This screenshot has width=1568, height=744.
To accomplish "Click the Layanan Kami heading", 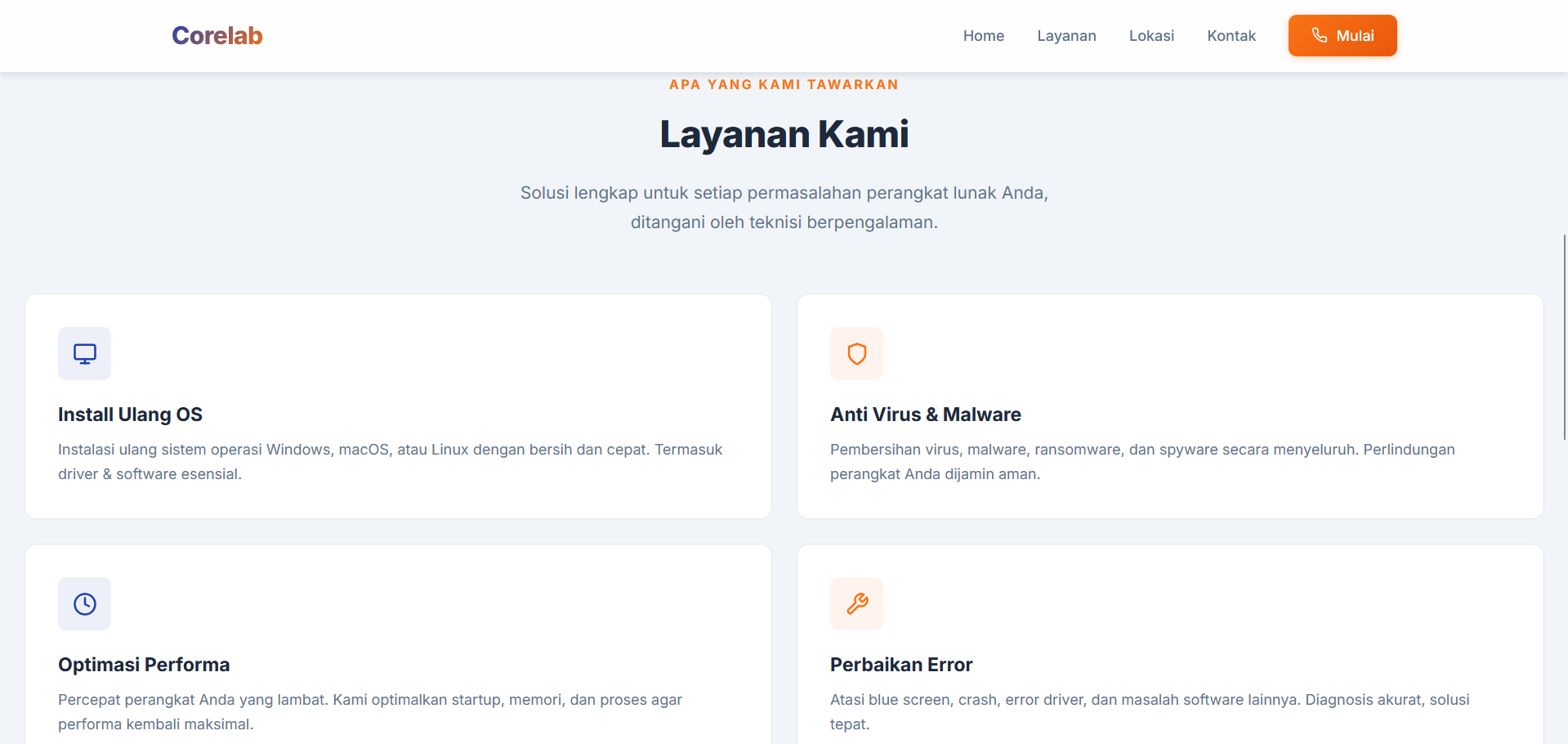I will 784,134.
